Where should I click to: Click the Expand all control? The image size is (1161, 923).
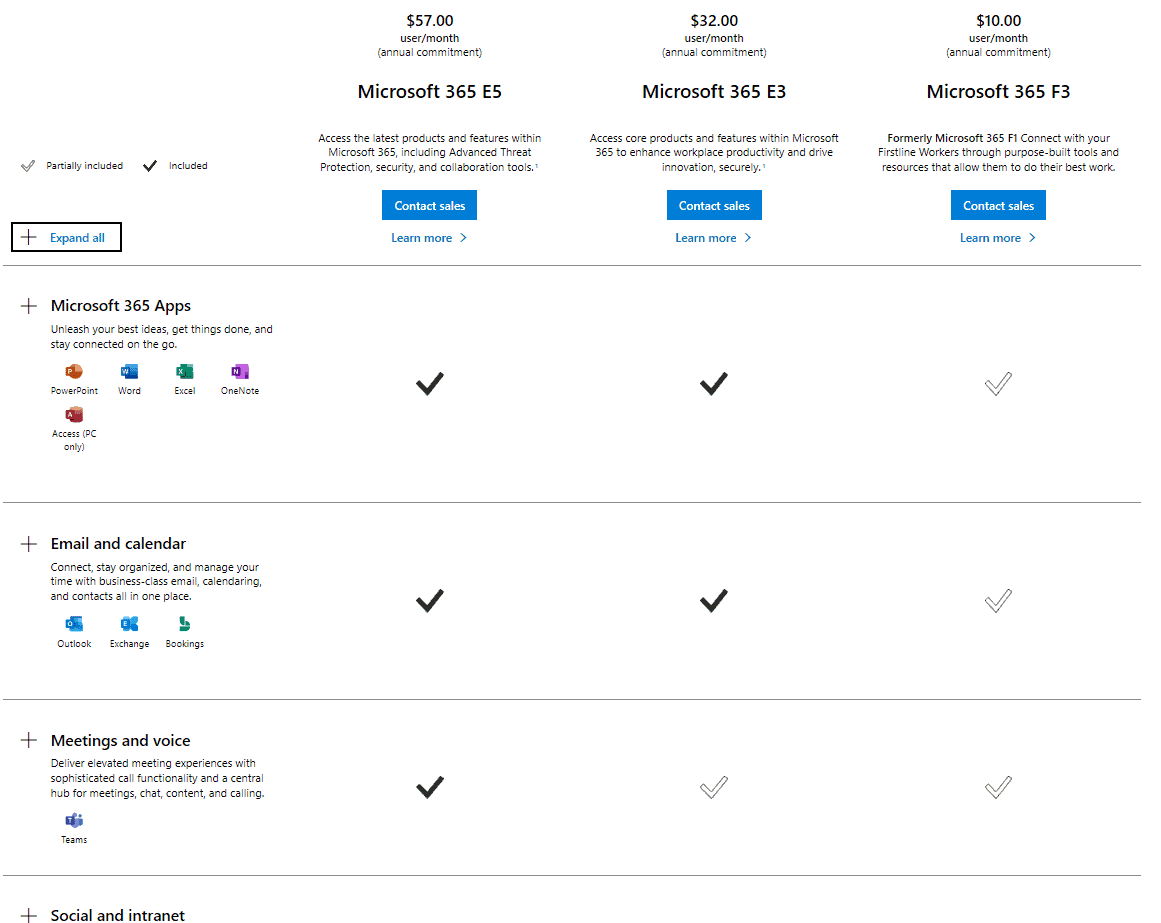click(x=66, y=237)
